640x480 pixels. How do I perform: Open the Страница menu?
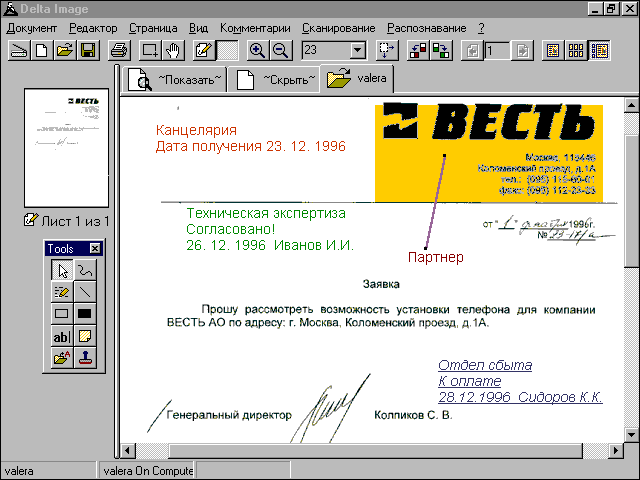tap(153, 28)
